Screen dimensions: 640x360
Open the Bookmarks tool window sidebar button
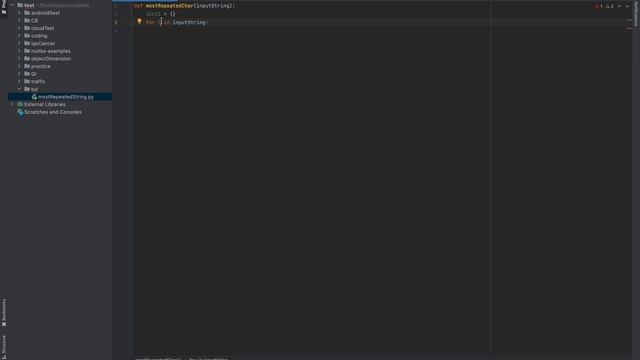point(4,313)
